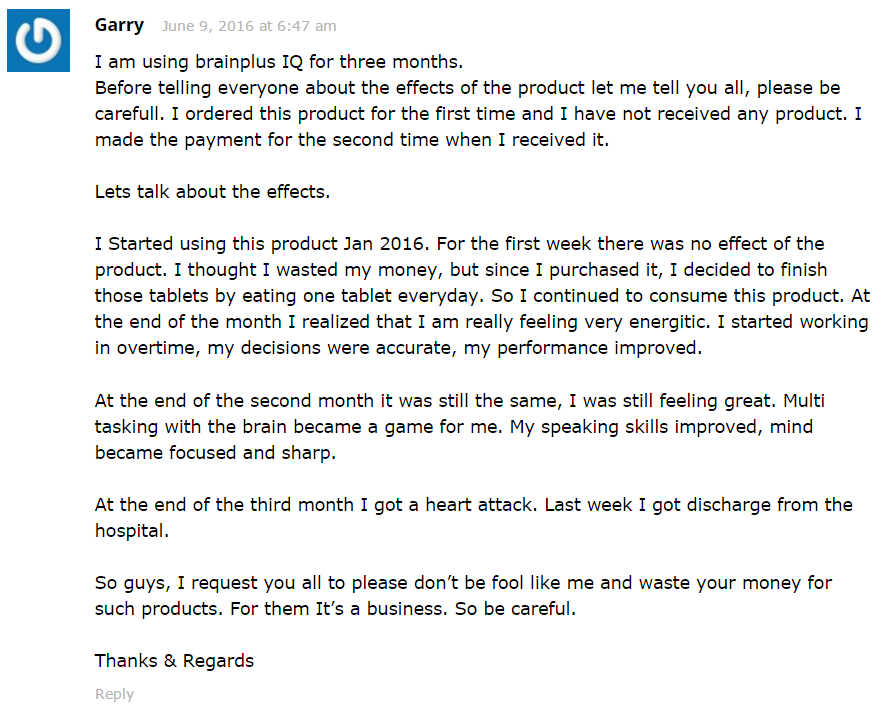Click the text 'At the end of the third month'
This screenshot has height=716, width=888.
click(224, 504)
